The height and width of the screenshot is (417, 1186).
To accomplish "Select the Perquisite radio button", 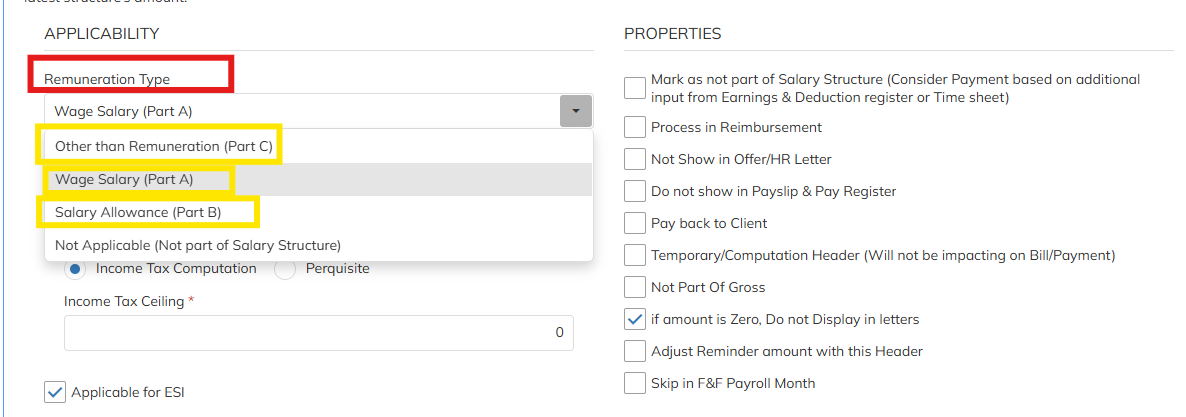I will pyautogui.click(x=285, y=269).
